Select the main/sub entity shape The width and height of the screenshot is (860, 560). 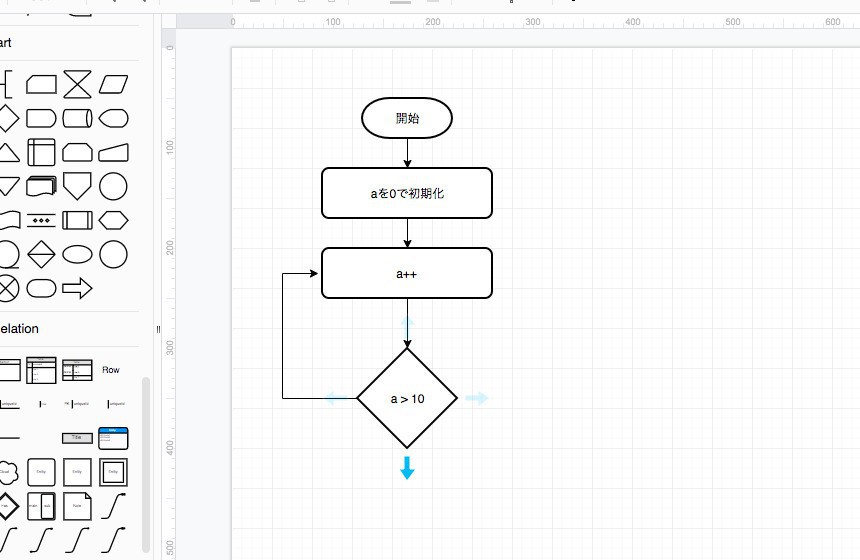[41, 506]
